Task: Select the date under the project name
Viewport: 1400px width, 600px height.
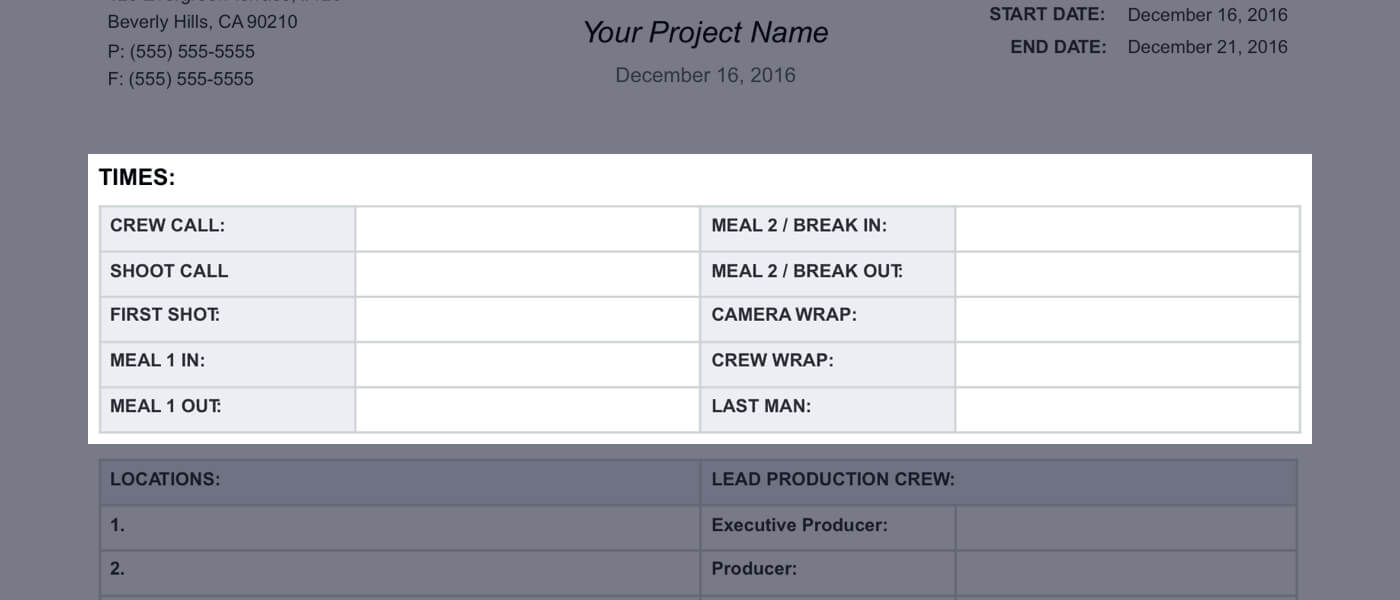Action: [x=706, y=75]
